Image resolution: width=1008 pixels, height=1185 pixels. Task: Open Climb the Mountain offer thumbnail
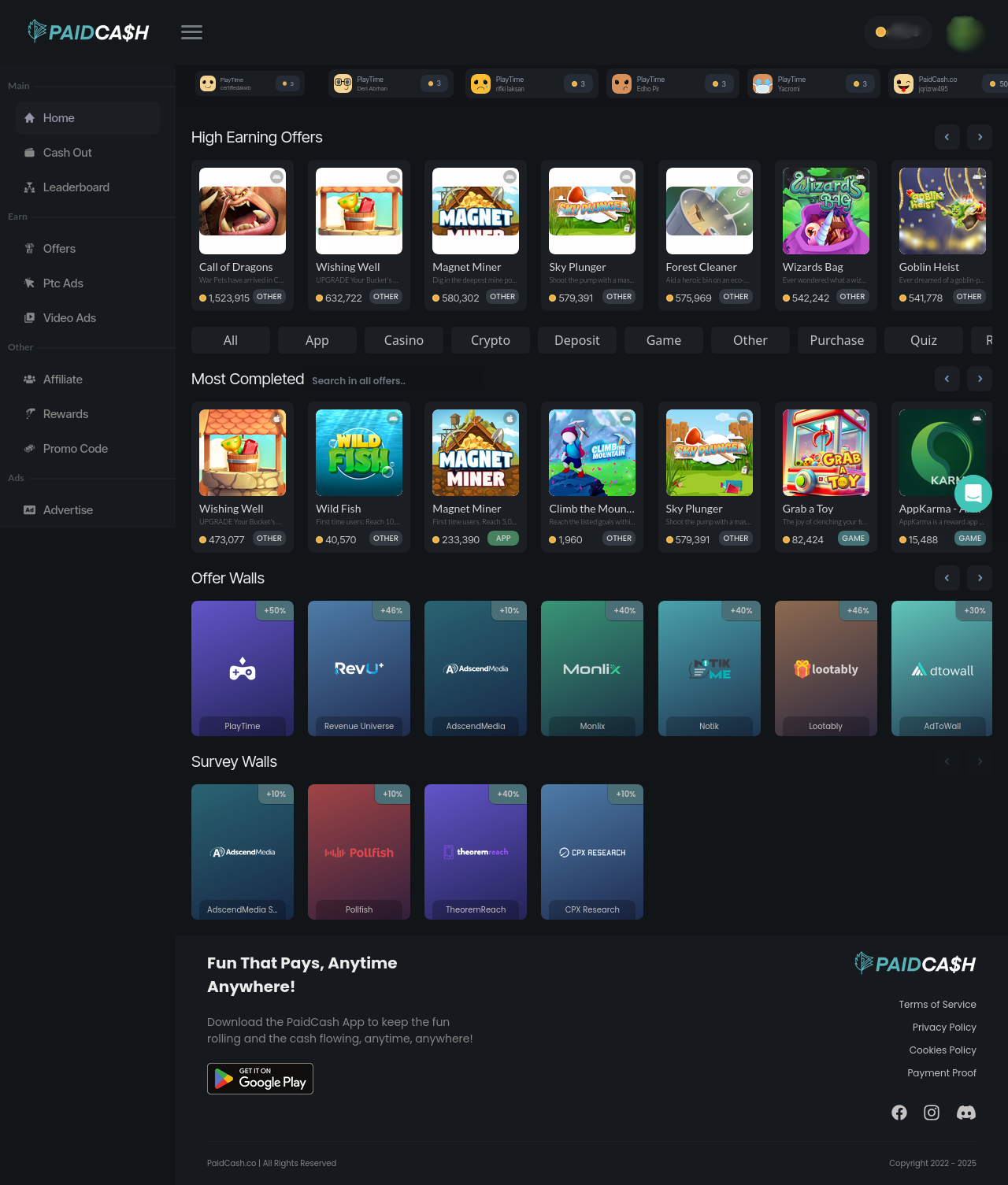tap(592, 453)
